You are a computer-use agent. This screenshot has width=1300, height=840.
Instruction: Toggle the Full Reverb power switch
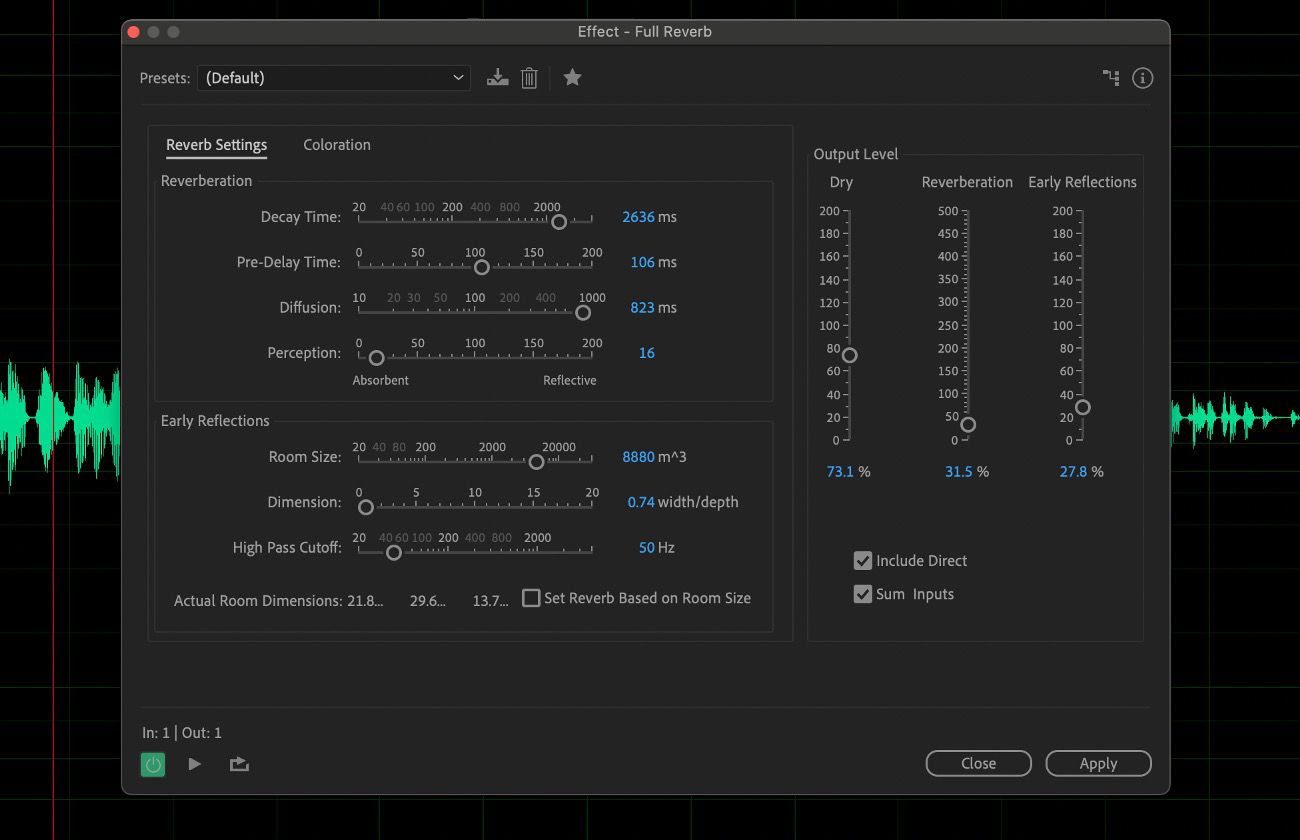152,763
